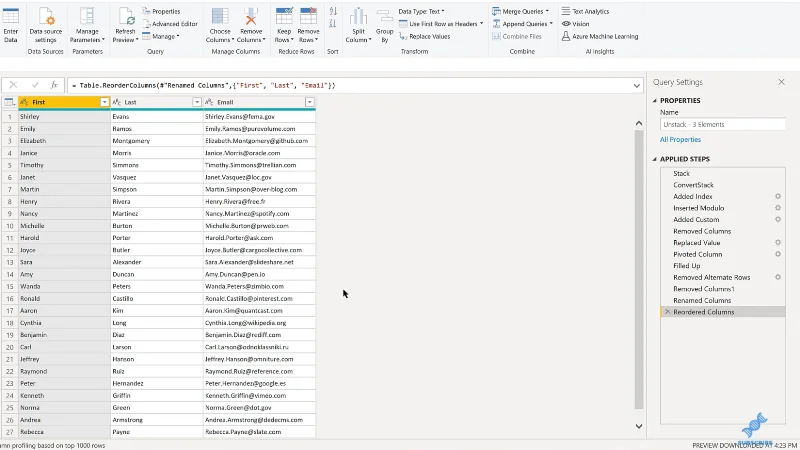Click the Remove Rows icon
The height and width of the screenshot is (450, 800).
point(308,16)
